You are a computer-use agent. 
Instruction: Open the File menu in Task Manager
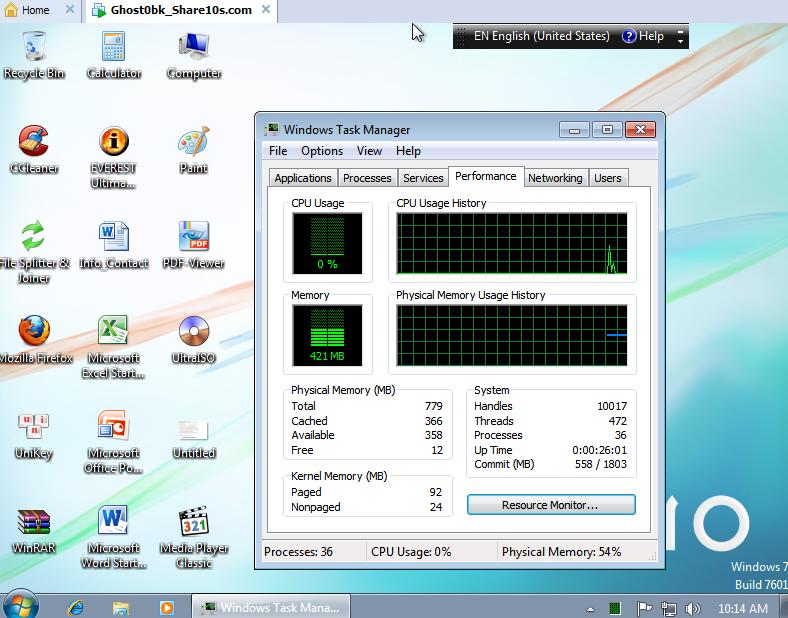(x=278, y=151)
